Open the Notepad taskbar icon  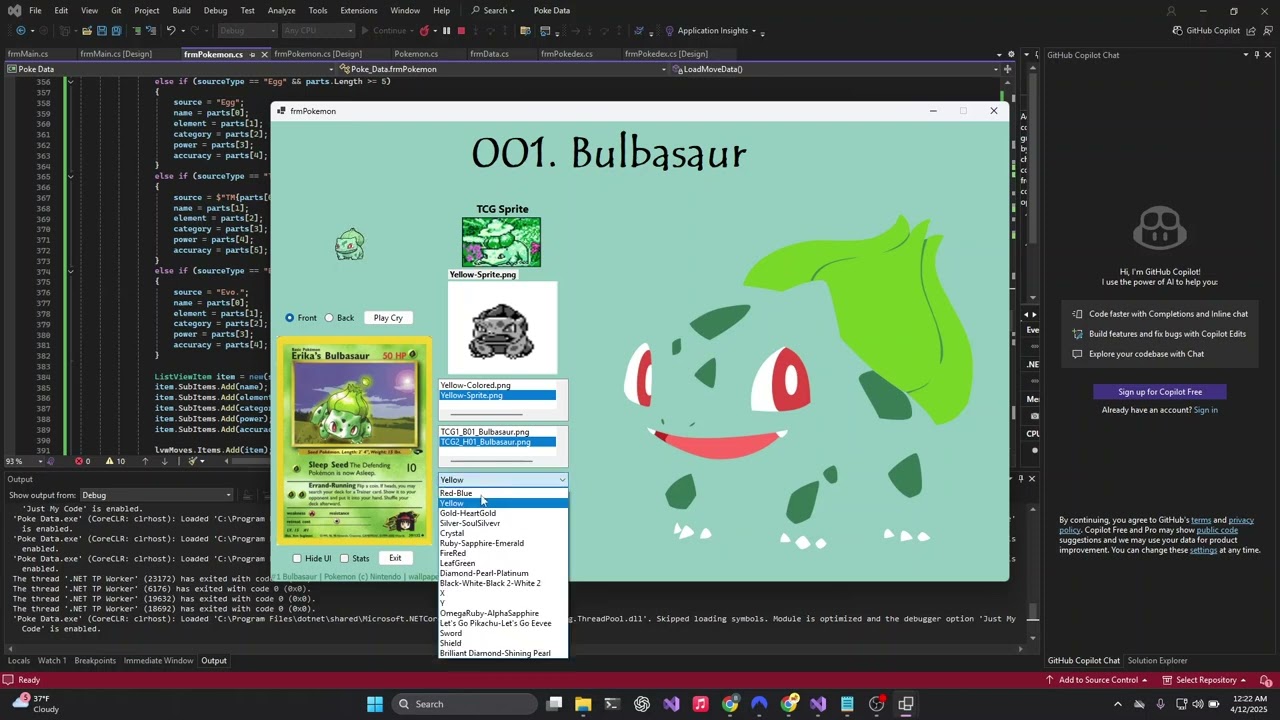point(847,704)
